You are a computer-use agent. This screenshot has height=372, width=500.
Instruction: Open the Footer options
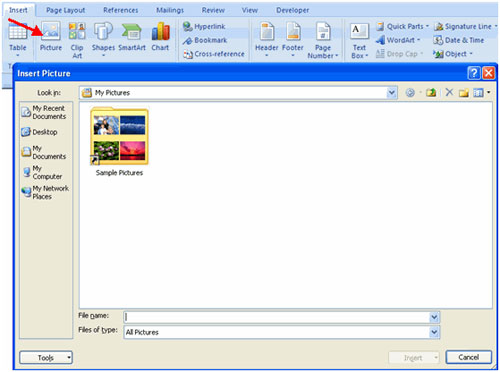(293, 40)
